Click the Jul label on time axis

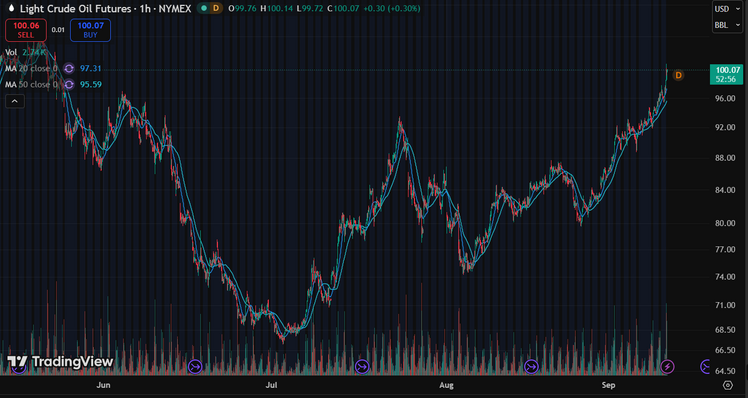tap(272, 385)
